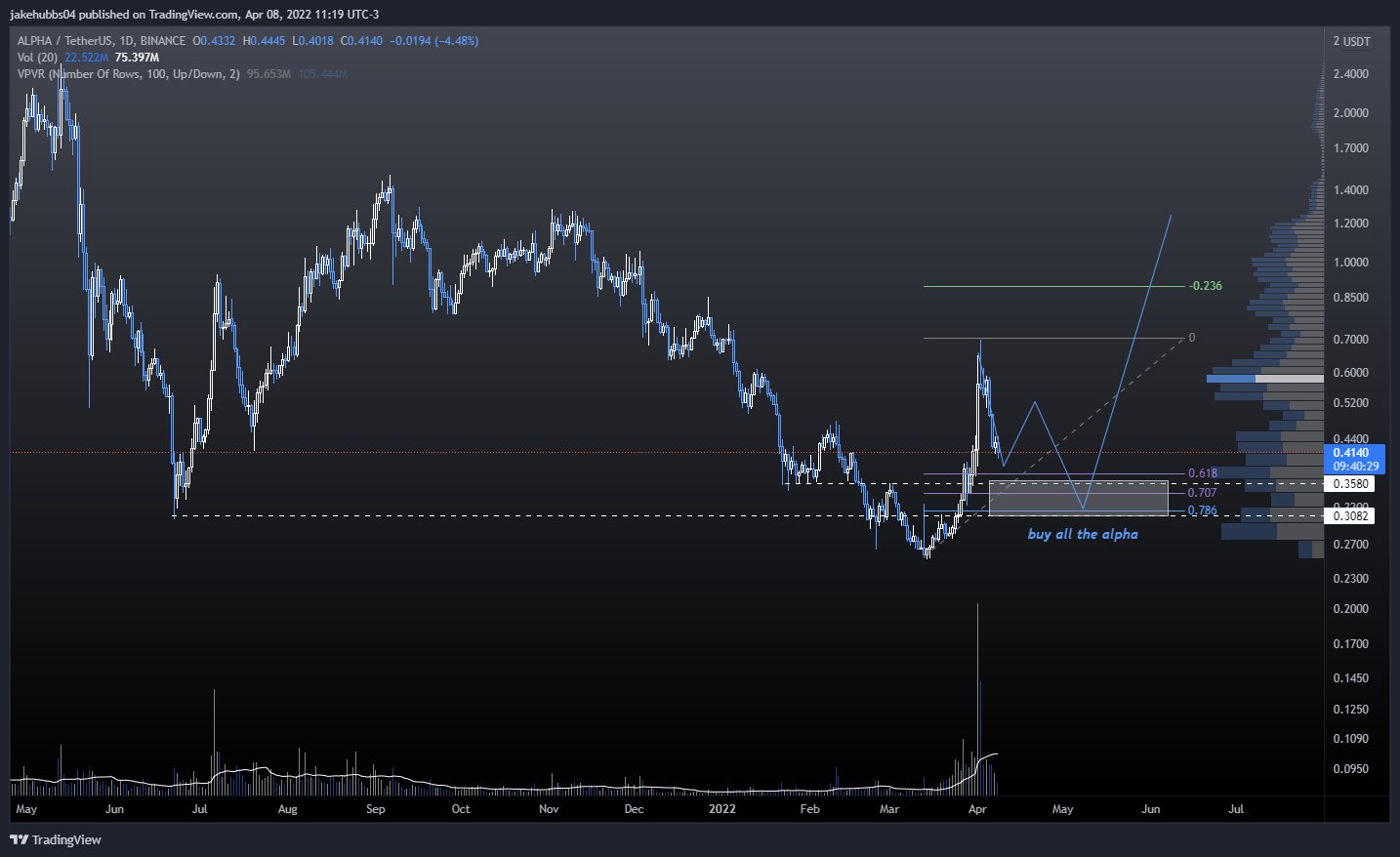Select the 0.786 Fibonacci level label
The image size is (1400, 857).
1202,510
